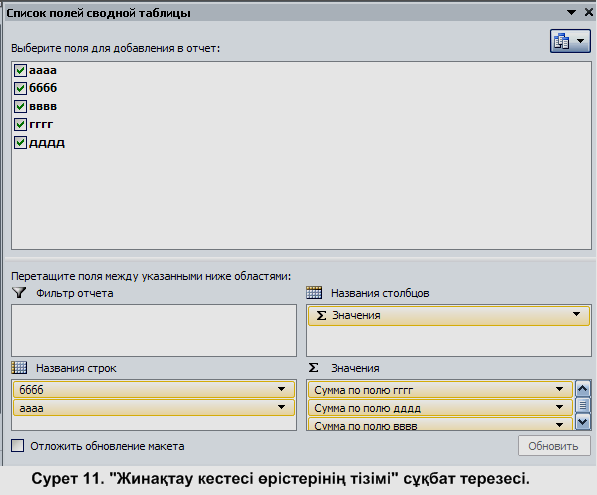Open dropdown for Значения item in column labels
This screenshot has height=495, width=597.
click(576, 315)
